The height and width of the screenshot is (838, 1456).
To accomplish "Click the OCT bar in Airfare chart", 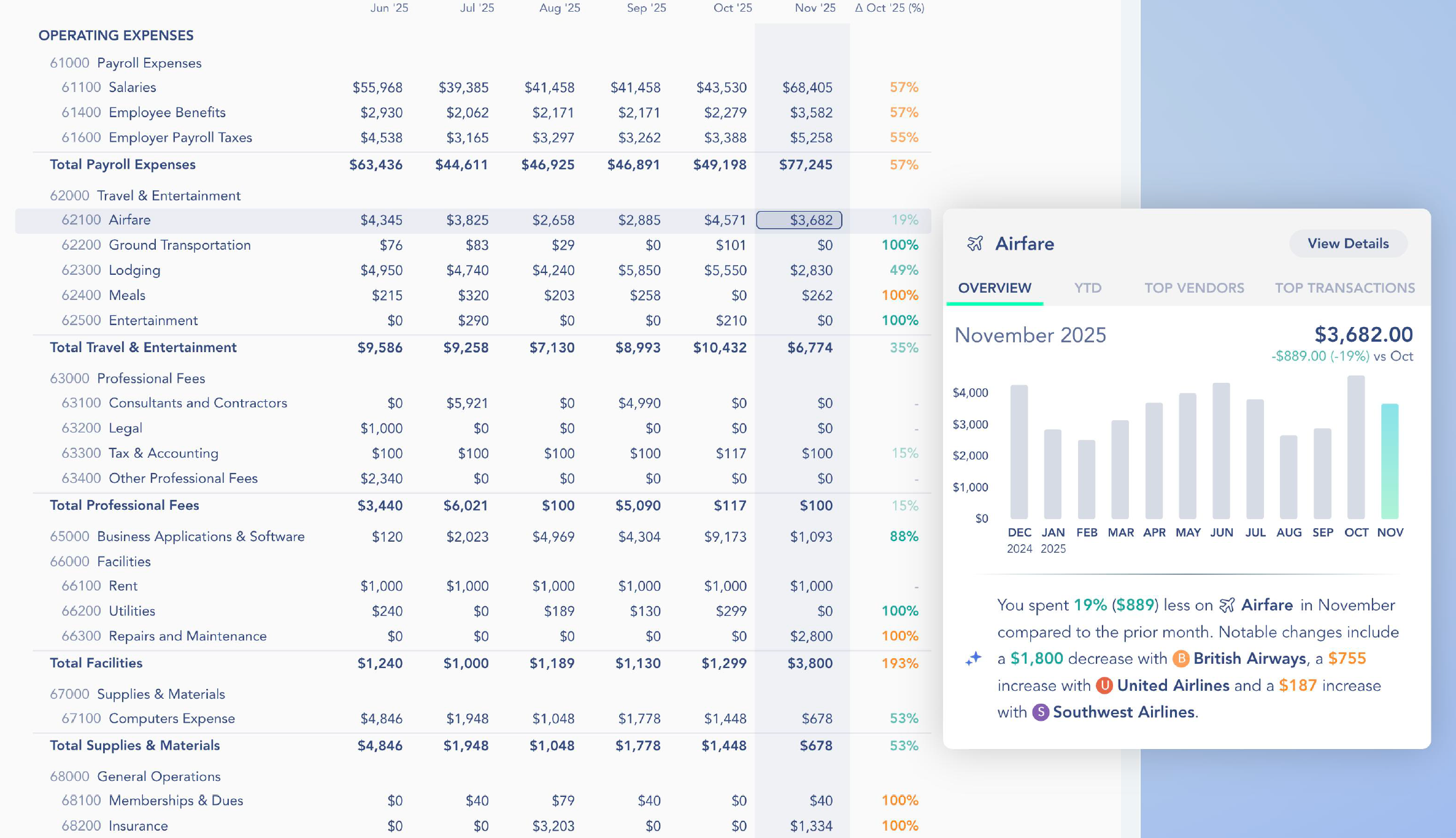I will pos(1356,448).
